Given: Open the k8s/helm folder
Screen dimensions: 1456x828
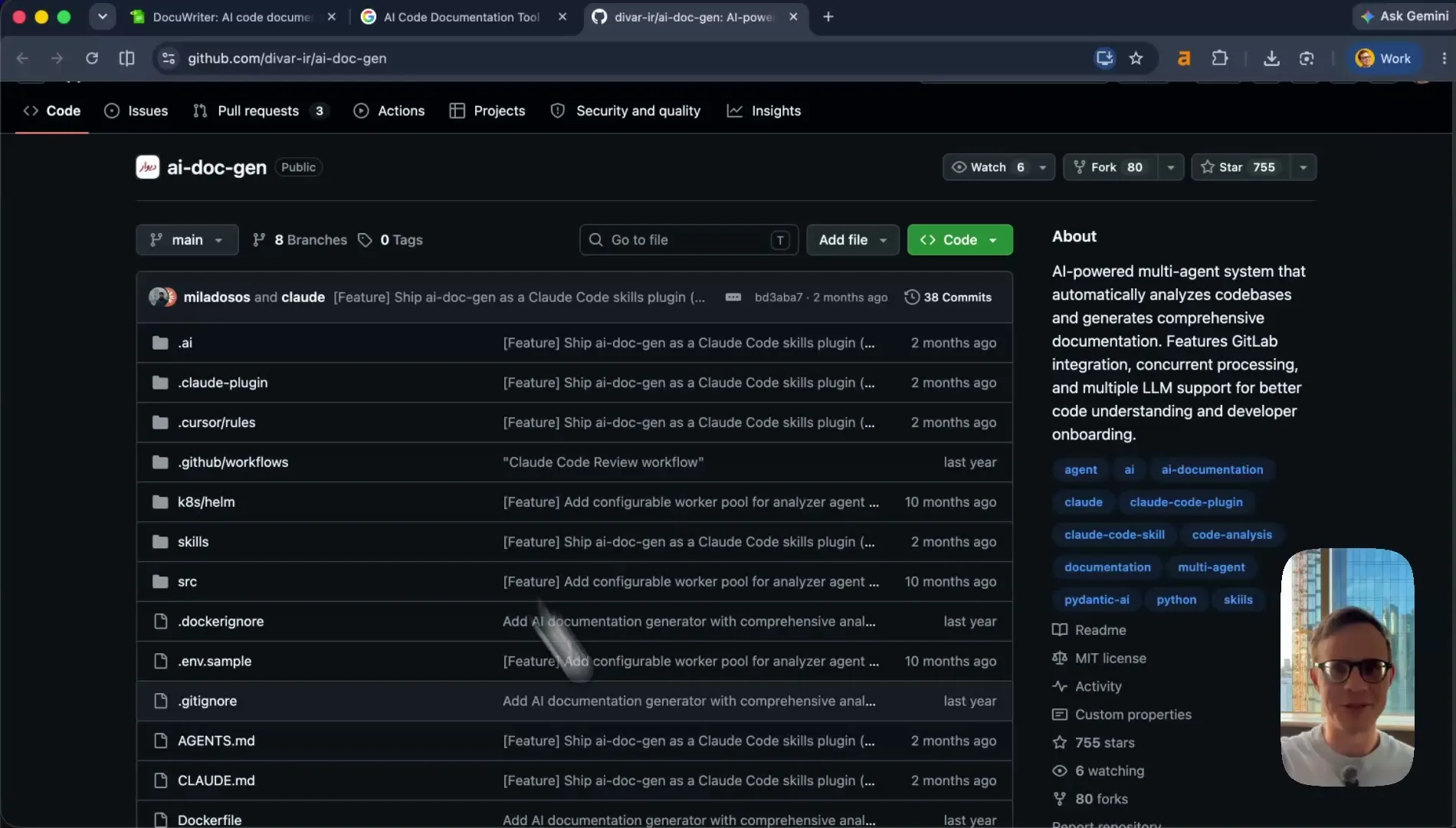Looking at the screenshot, I should pyautogui.click(x=206, y=502).
